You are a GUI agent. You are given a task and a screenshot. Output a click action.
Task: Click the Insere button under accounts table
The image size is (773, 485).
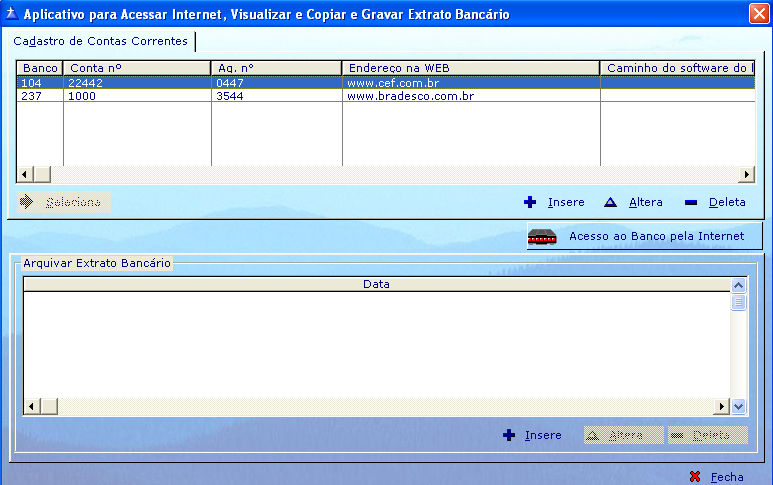pyautogui.click(x=555, y=202)
